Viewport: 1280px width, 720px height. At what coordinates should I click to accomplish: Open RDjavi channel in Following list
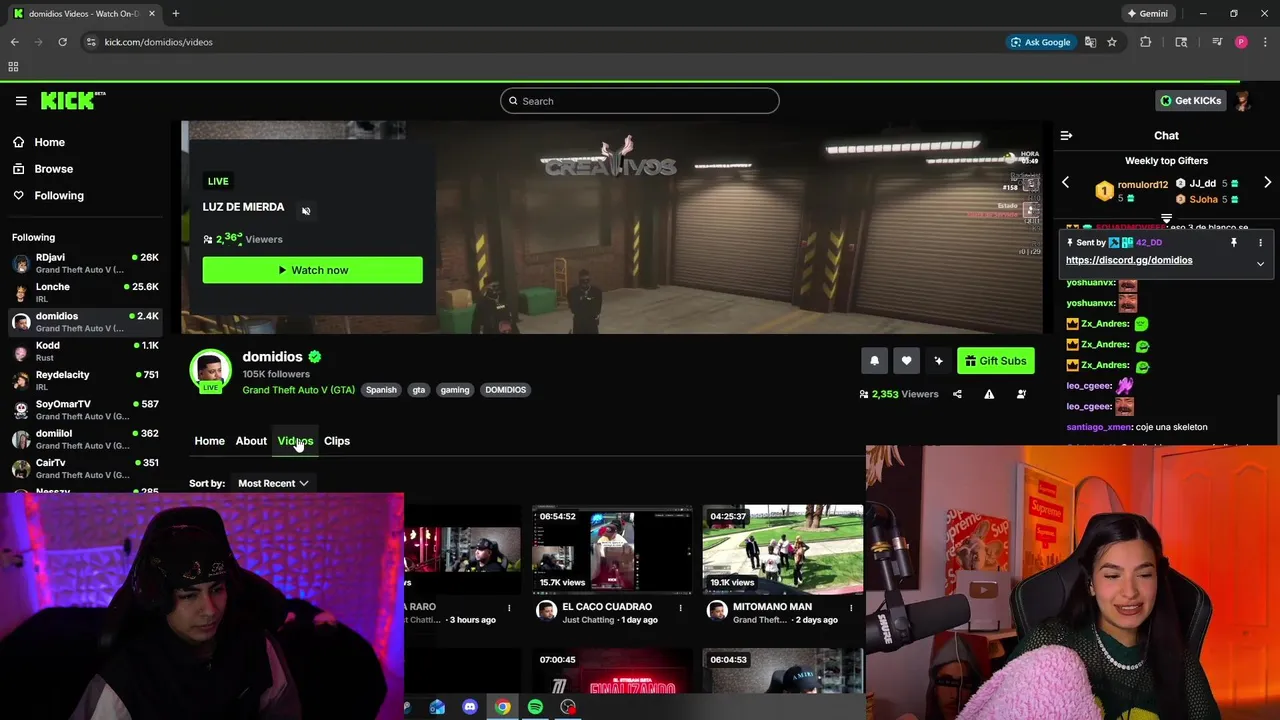[x=85, y=263]
